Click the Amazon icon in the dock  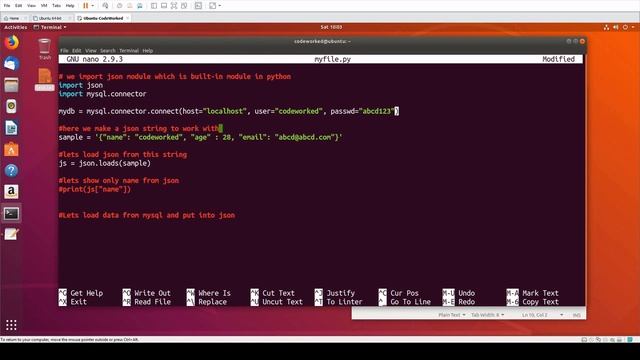pyautogui.click(x=11, y=191)
